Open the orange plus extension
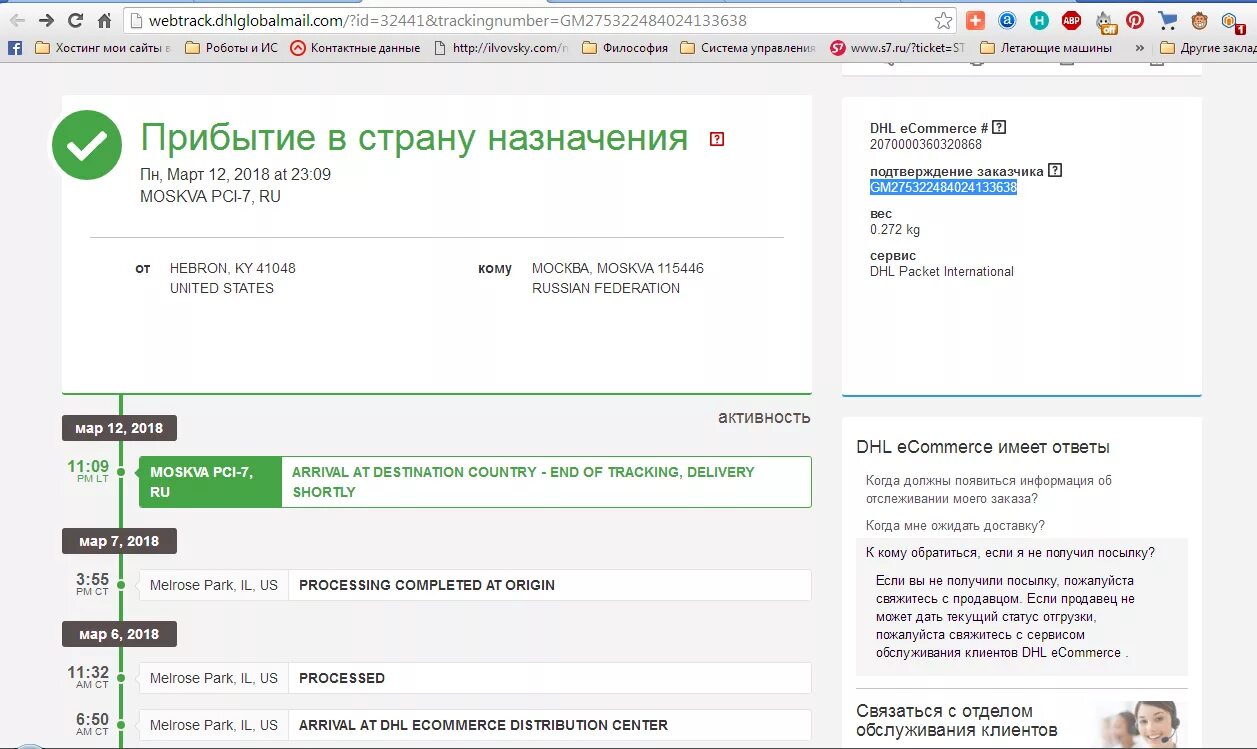1257x749 pixels. point(976,20)
